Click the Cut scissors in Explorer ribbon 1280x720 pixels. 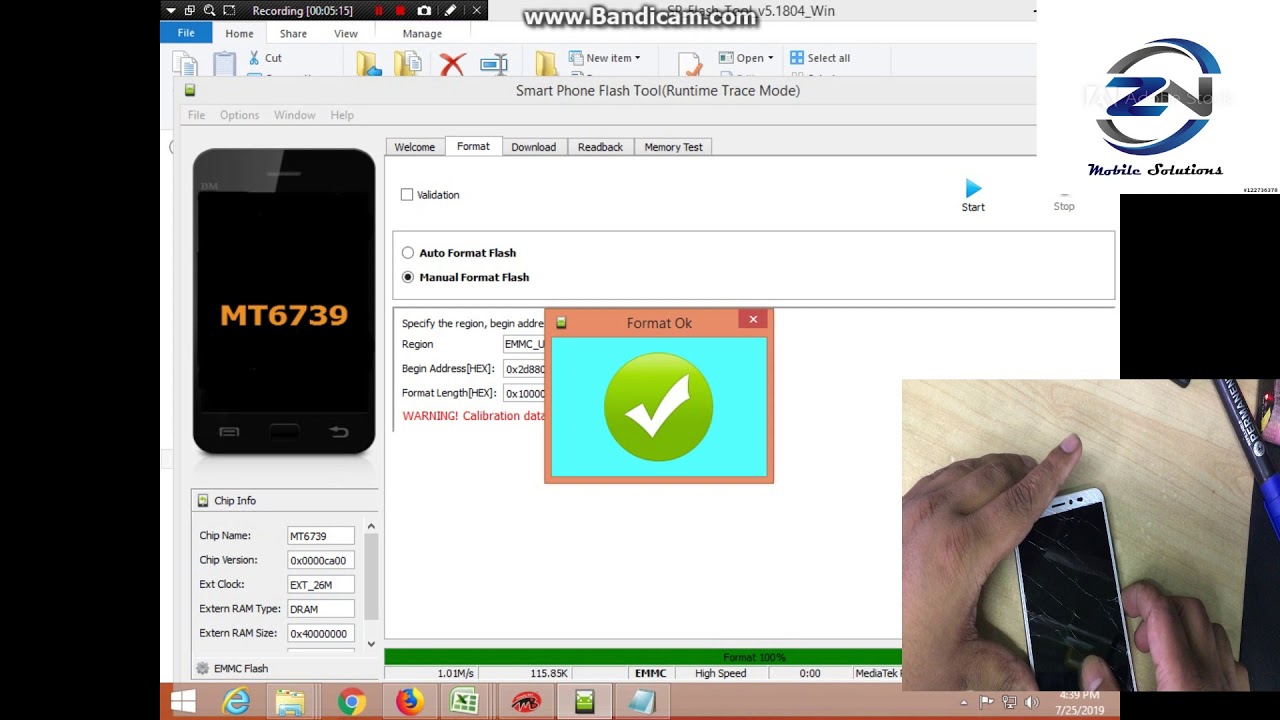(254, 58)
